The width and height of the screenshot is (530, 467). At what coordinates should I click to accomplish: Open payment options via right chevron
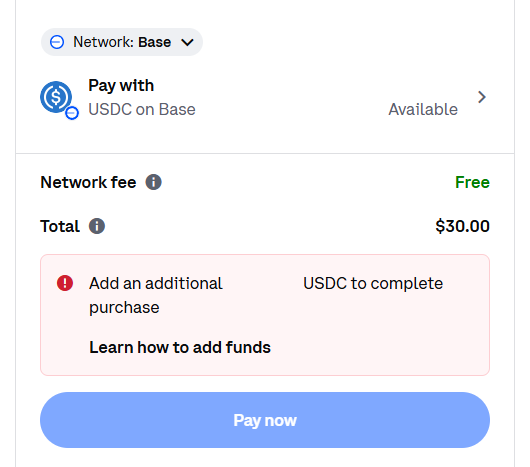coord(482,97)
